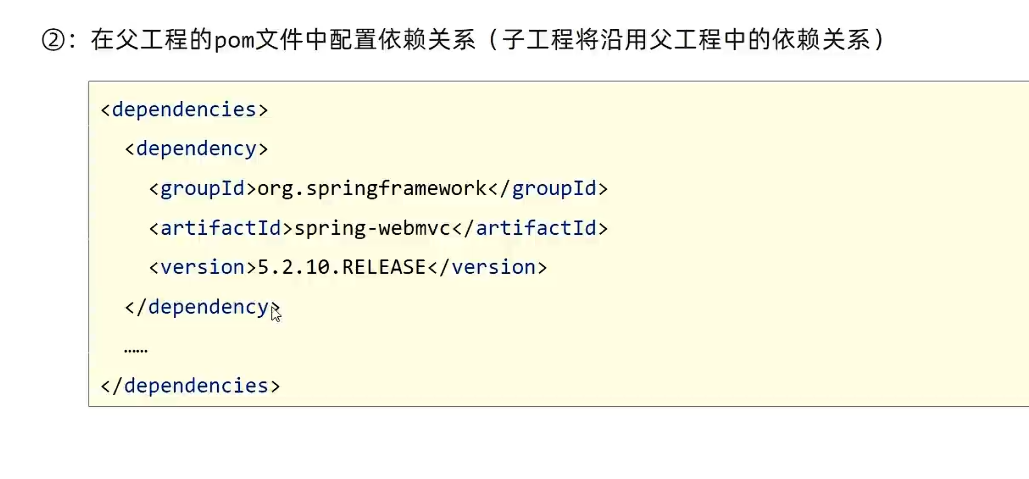The width and height of the screenshot is (1029, 479).
Task: Click the closing dependency tag
Action: point(202,307)
